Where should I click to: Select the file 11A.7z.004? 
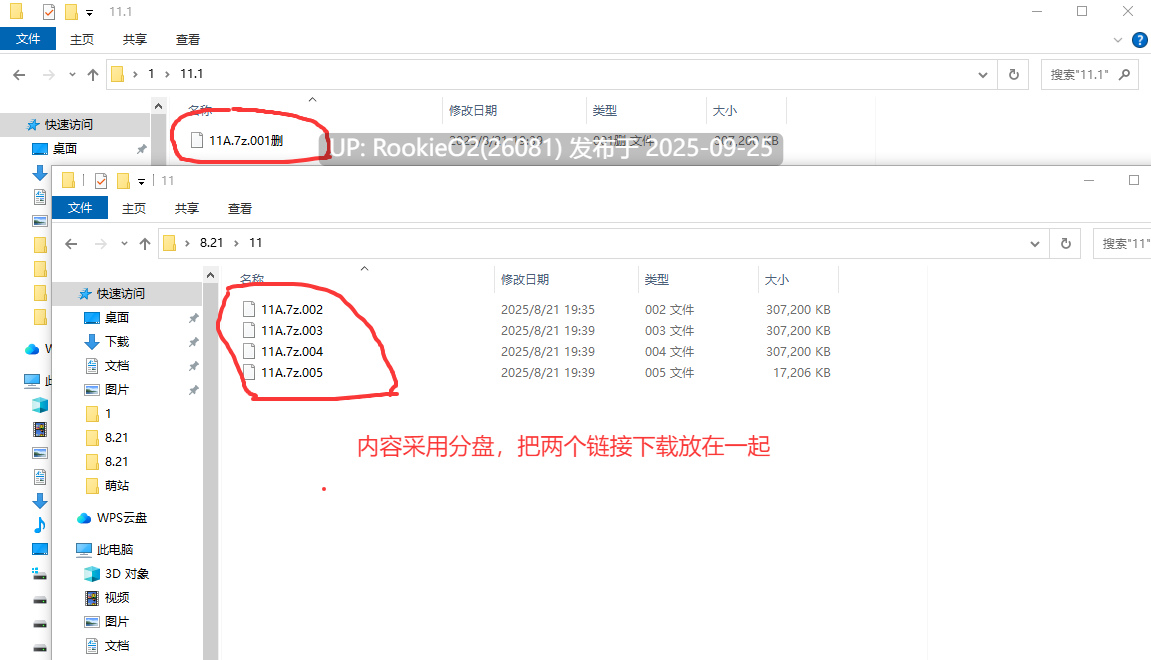(x=291, y=352)
